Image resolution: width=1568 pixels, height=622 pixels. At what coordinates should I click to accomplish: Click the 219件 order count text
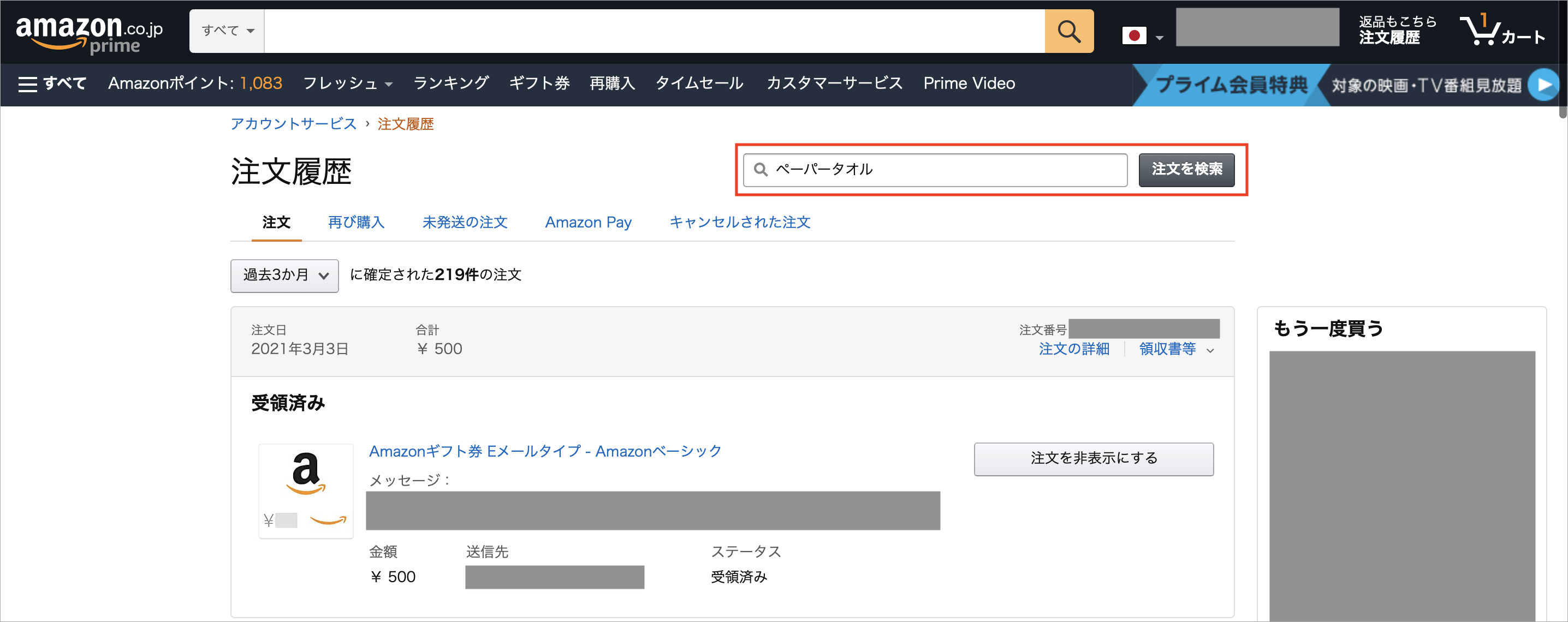[456, 275]
